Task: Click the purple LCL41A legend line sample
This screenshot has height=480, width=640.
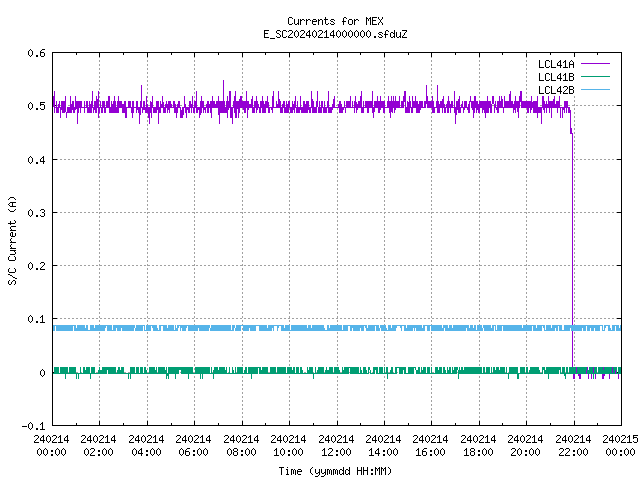Action: tap(595, 64)
